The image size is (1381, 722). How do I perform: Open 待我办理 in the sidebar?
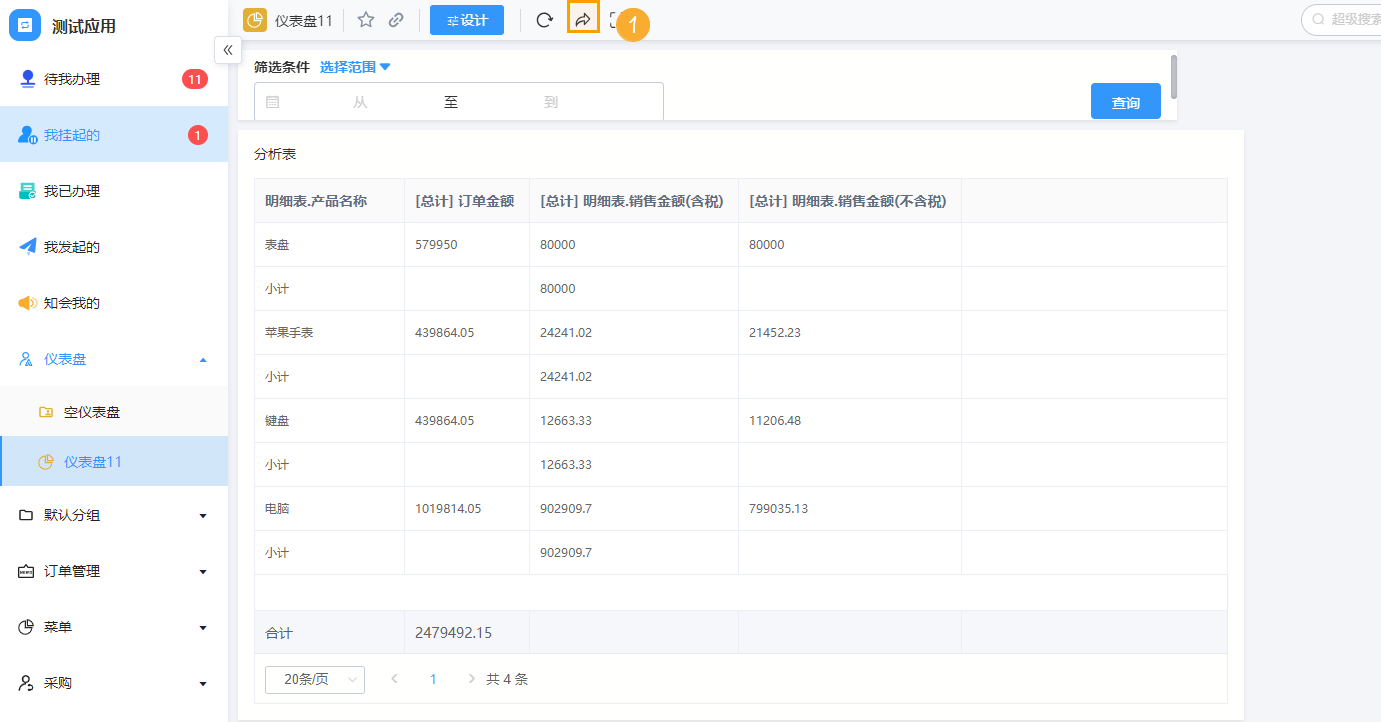72,79
